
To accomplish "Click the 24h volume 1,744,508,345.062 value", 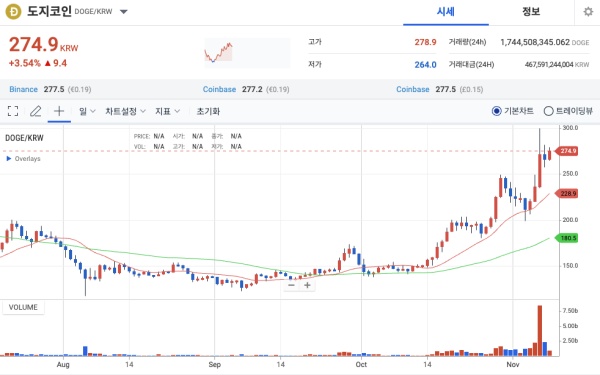I will click(535, 42).
